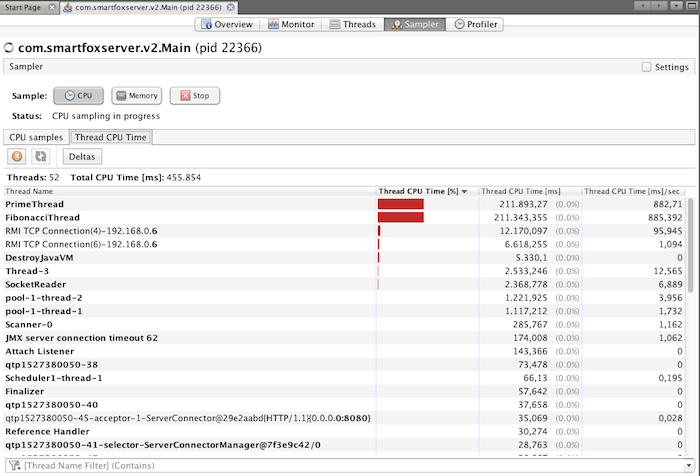Click the thread table vertical scrollbar
The image size is (700, 476).
(691, 246)
